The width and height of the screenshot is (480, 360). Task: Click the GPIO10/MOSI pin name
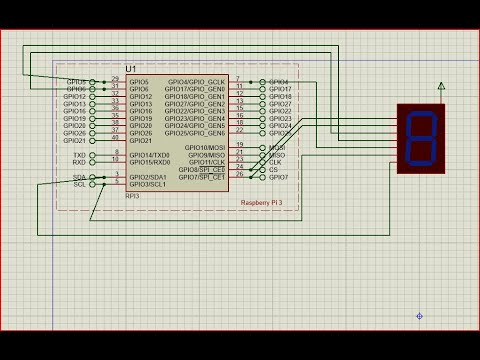tap(205, 148)
